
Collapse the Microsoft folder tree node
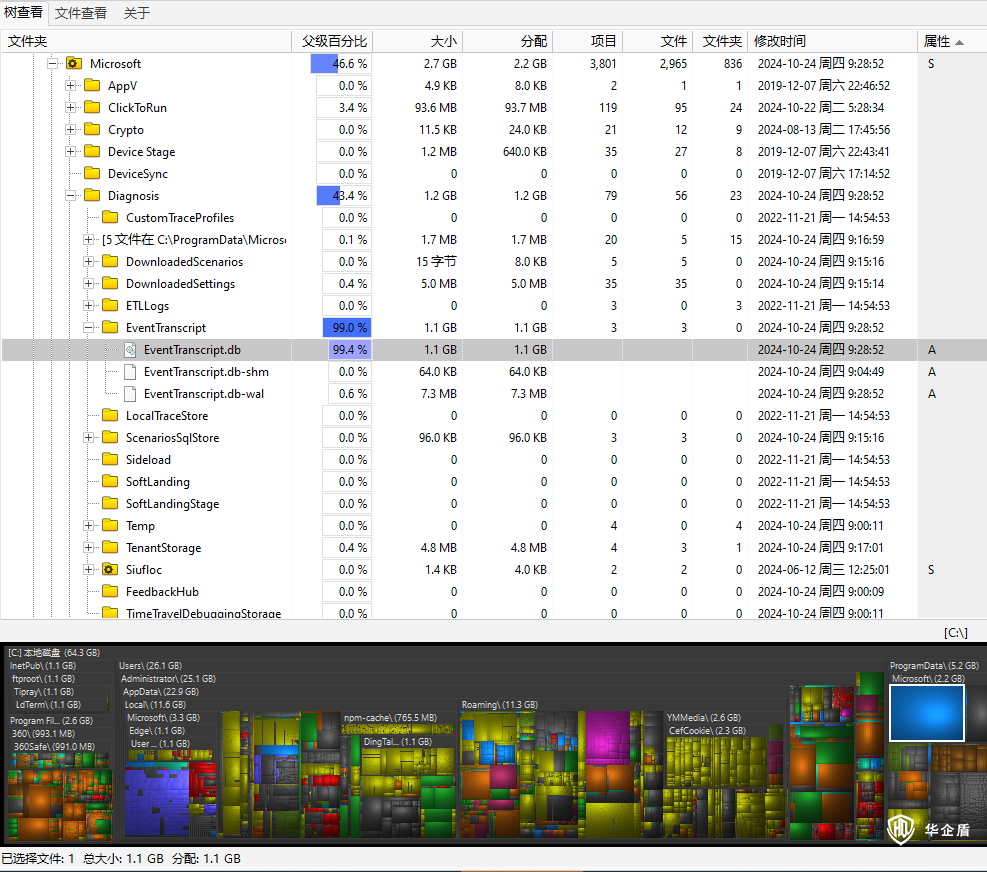(53, 64)
